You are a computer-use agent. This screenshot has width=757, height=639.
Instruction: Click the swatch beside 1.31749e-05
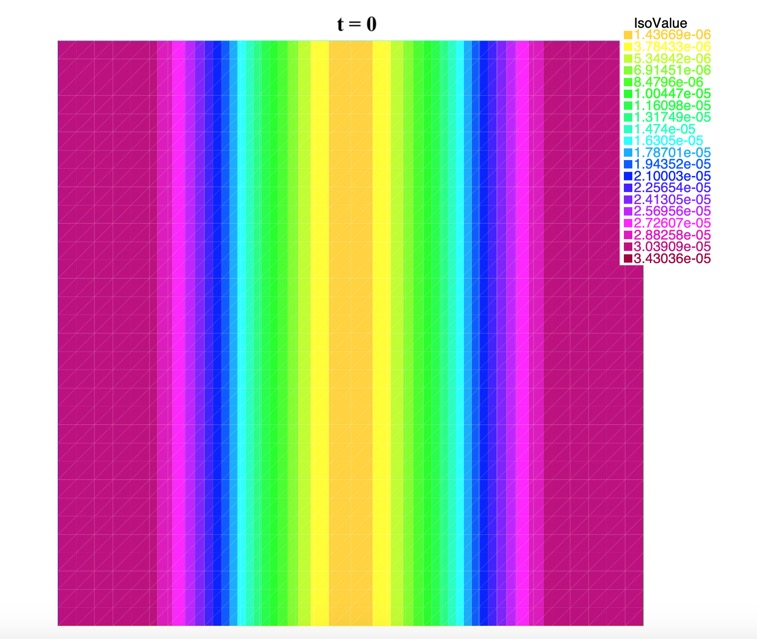tap(628, 117)
